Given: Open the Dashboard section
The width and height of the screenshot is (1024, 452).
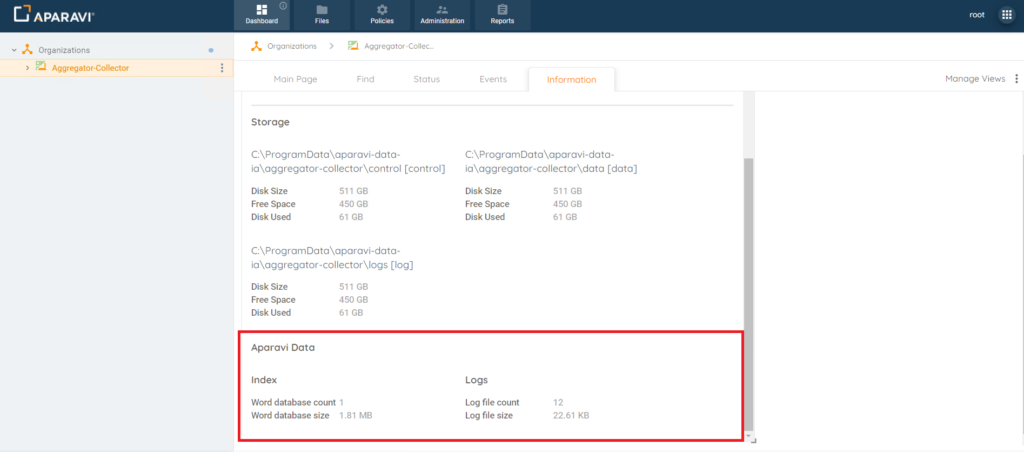Looking at the screenshot, I should 261,15.
